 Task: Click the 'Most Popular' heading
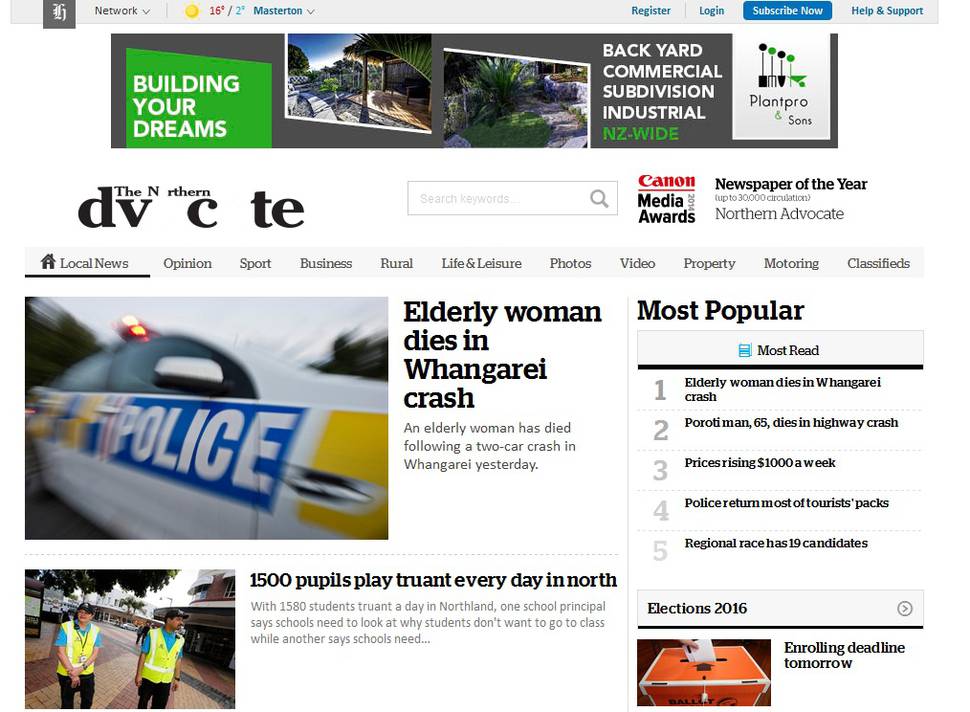click(721, 311)
